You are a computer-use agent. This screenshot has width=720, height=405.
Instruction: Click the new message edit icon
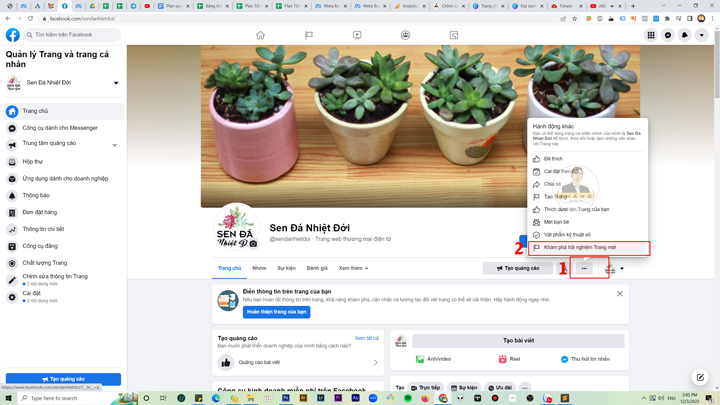point(700,377)
